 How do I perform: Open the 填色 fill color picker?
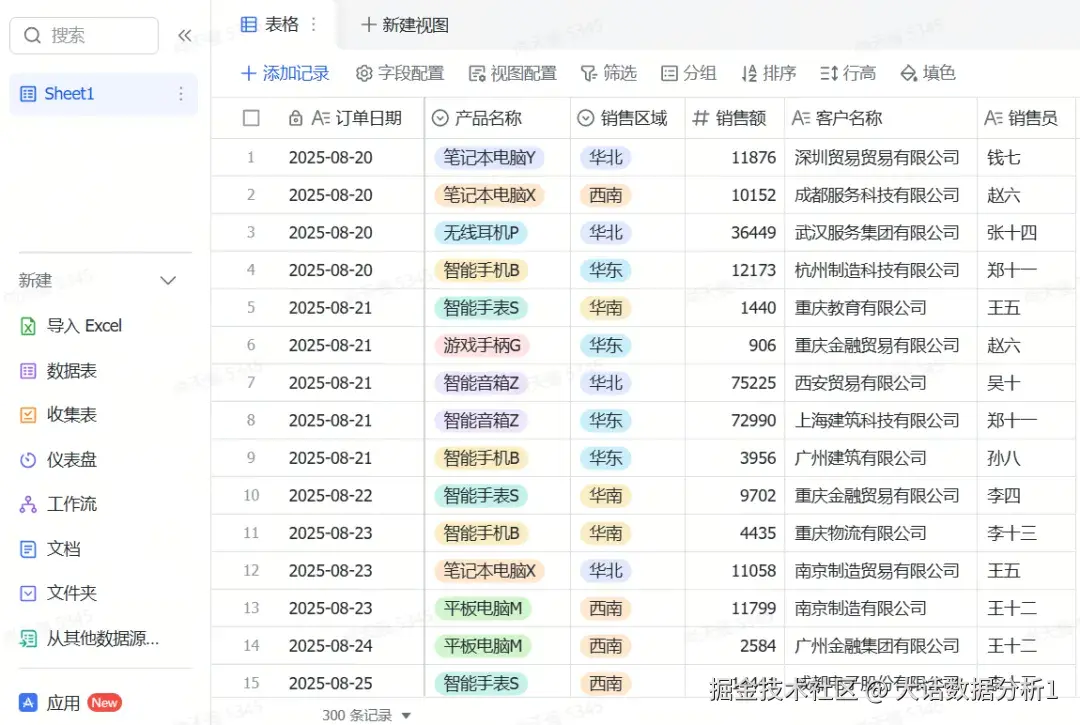pyautogui.click(x=927, y=72)
